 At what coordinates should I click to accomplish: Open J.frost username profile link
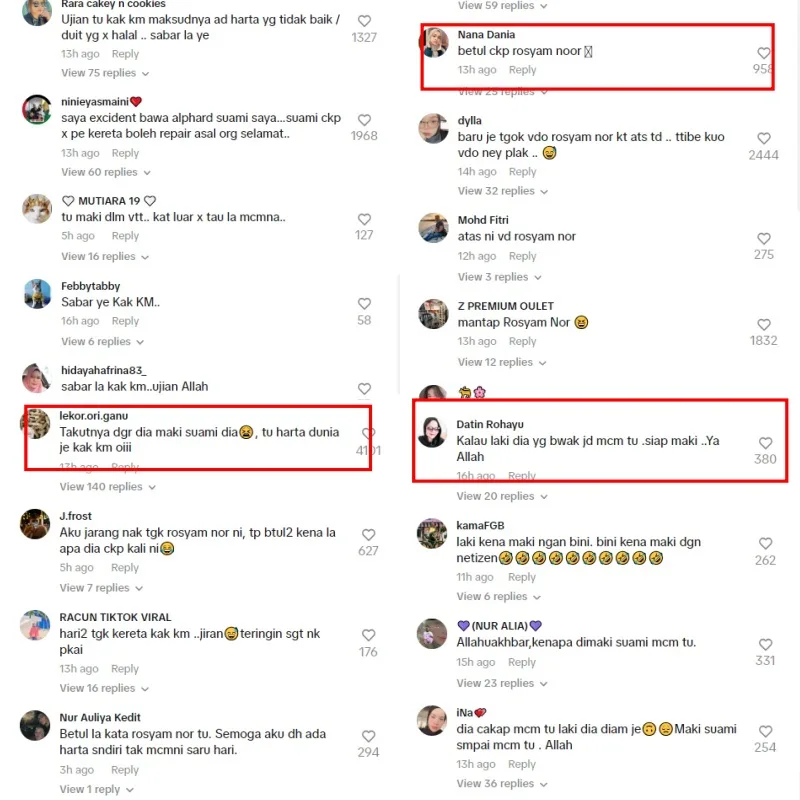[76, 516]
